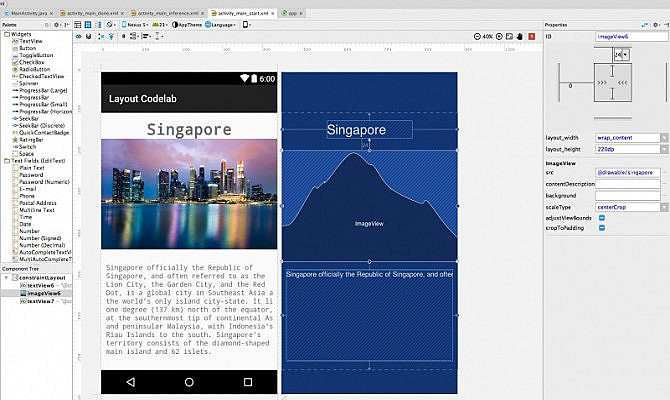This screenshot has height=400, width=670.
Task: Open the Language selector
Action: (x=220, y=25)
